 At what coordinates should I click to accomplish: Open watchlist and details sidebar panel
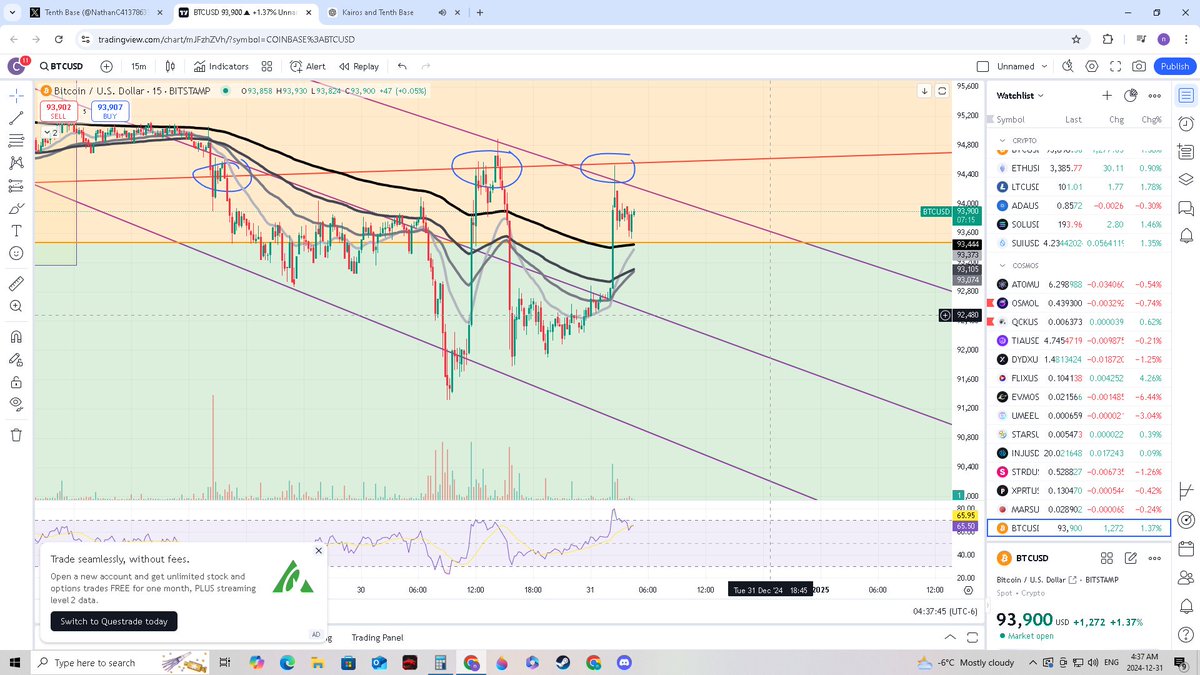(1186, 96)
